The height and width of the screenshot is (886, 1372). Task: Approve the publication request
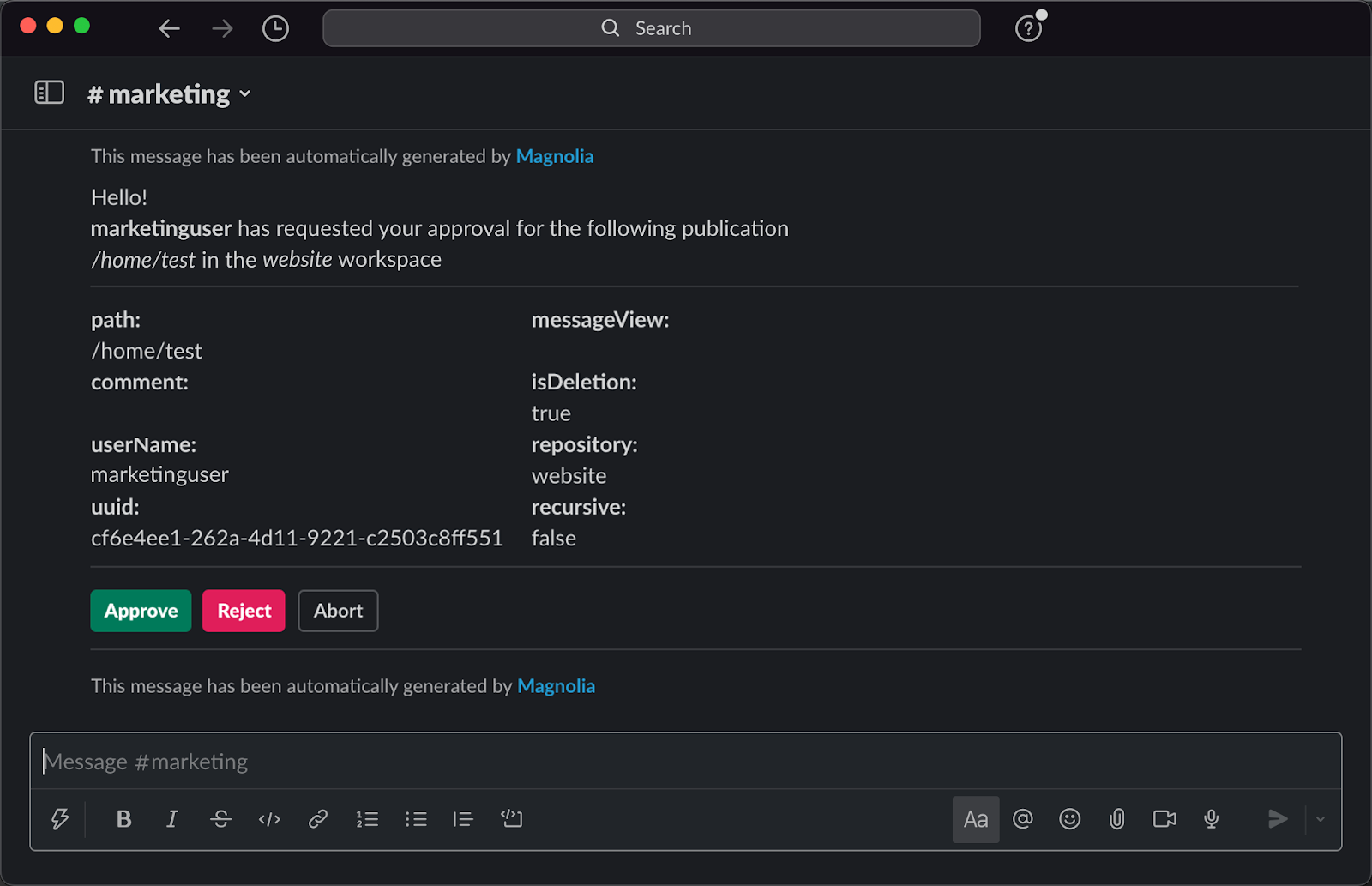click(140, 610)
